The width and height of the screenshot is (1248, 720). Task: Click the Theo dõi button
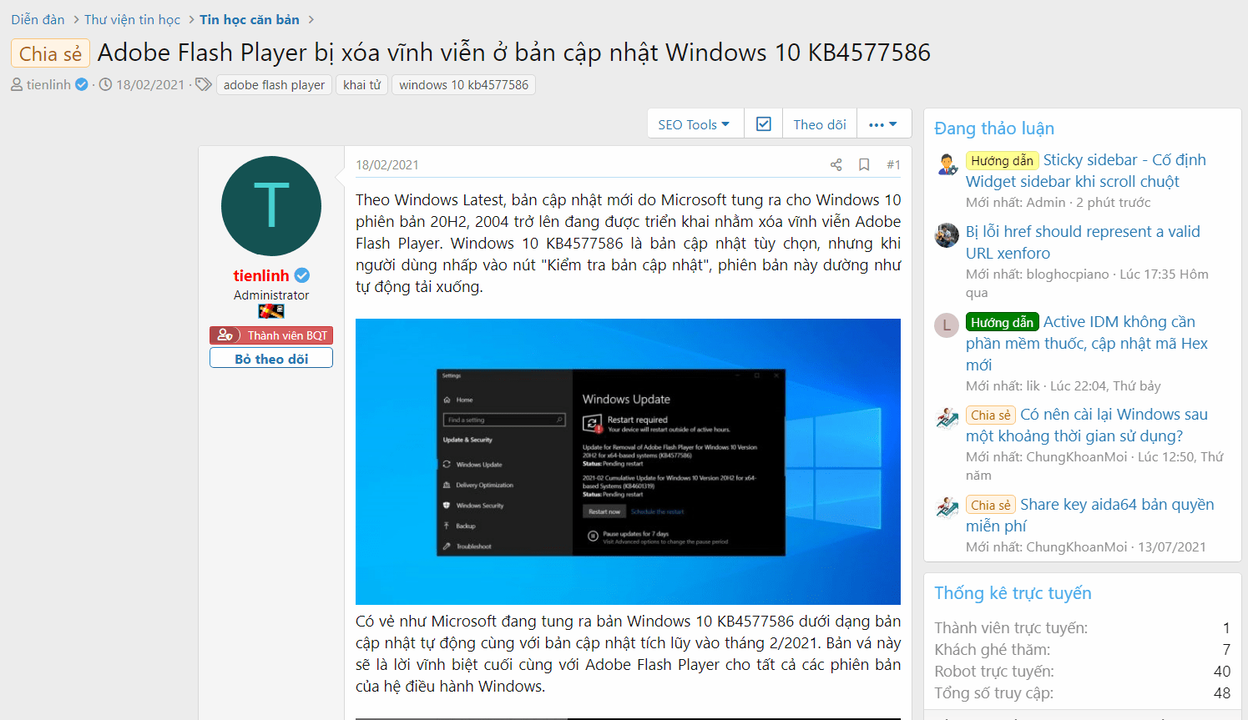[820, 124]
